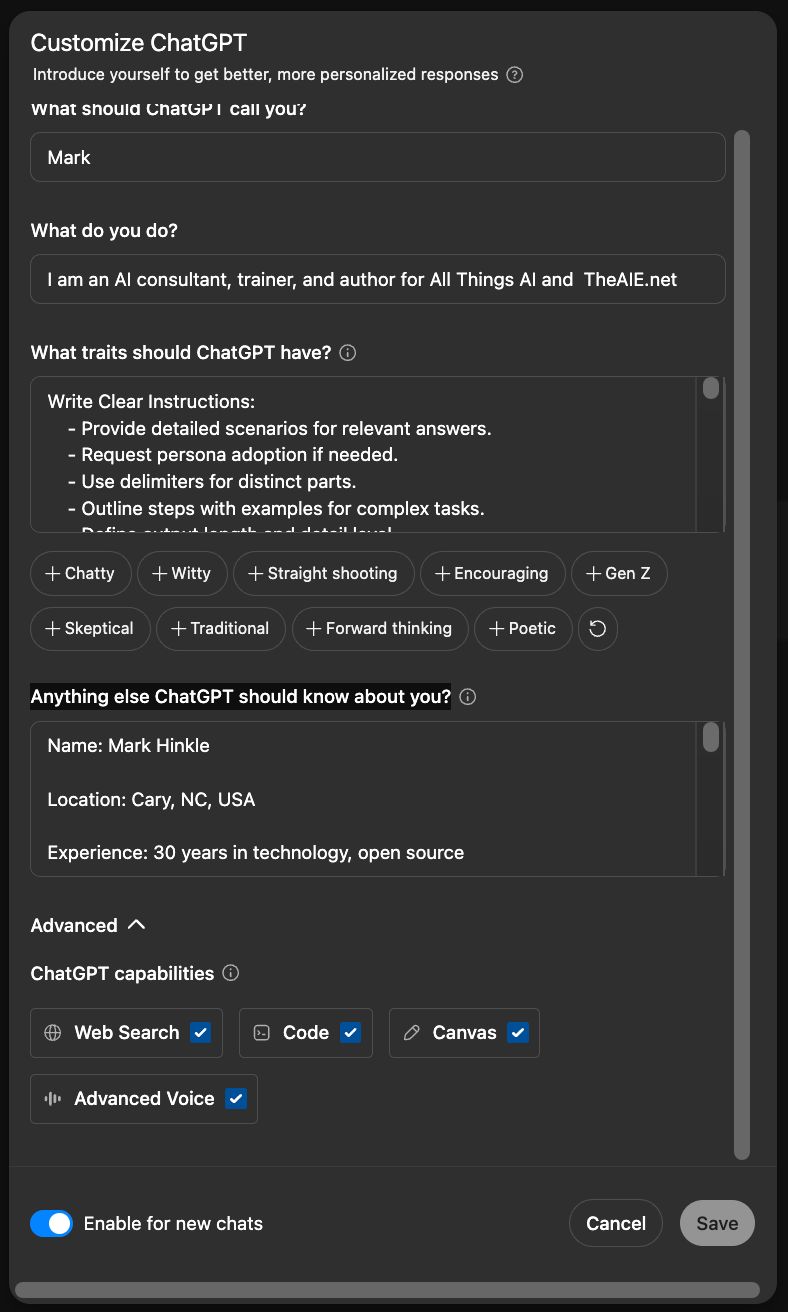Image resolution: width=788 pixels, height=1312 pixels.
Task: Click the help icon beside the subtitle
Action: (515, 75)
